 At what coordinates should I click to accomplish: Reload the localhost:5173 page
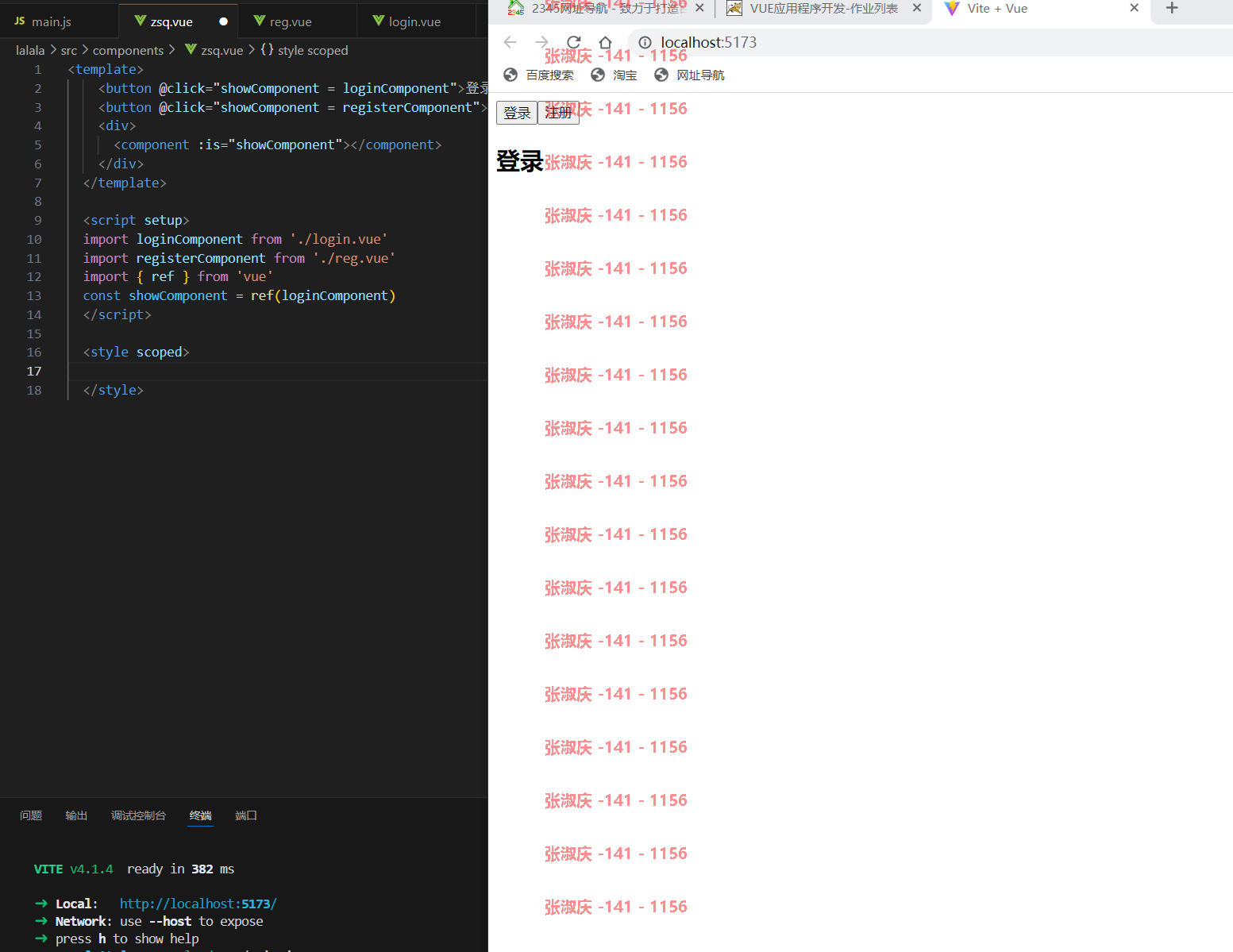pyautogui.click(x=574, y=42)
